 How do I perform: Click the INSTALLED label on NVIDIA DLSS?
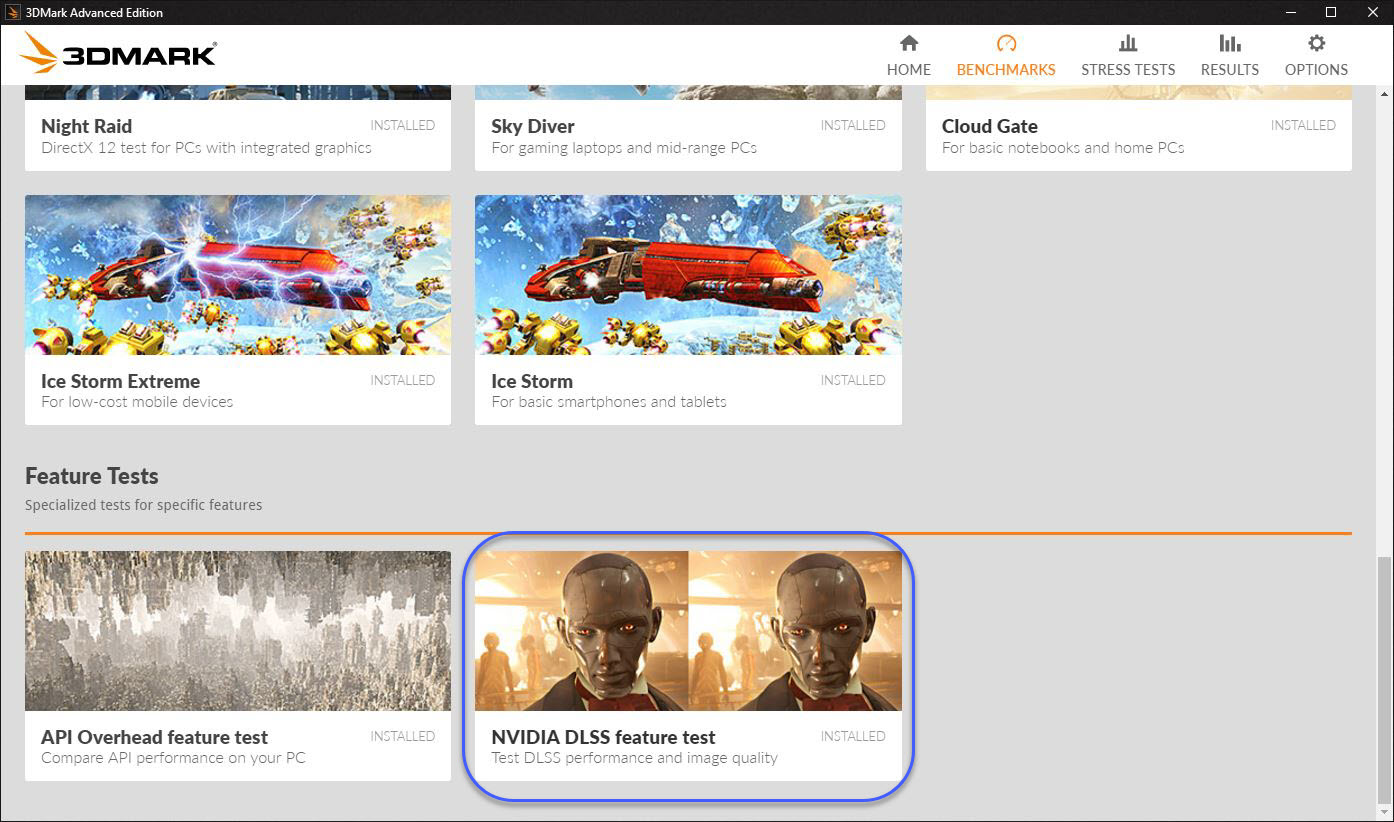click(x=853, y=736)
